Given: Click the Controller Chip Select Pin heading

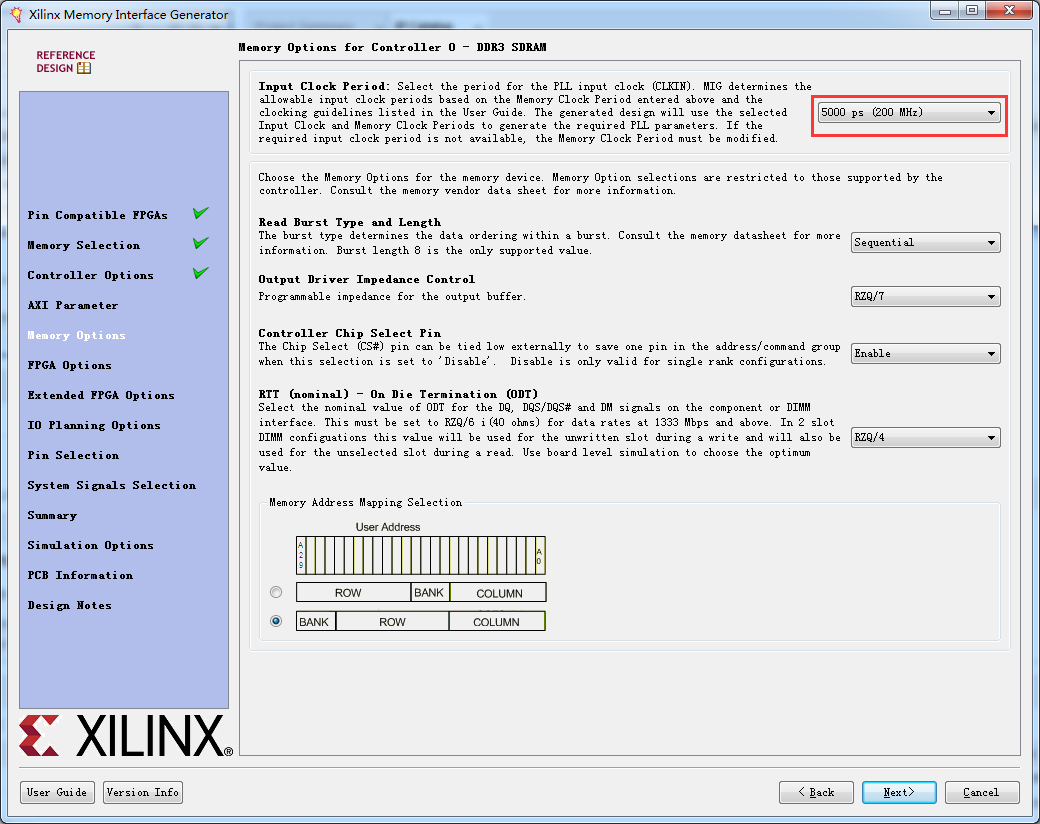Looking at the screenshot, I should pos(350,333).
